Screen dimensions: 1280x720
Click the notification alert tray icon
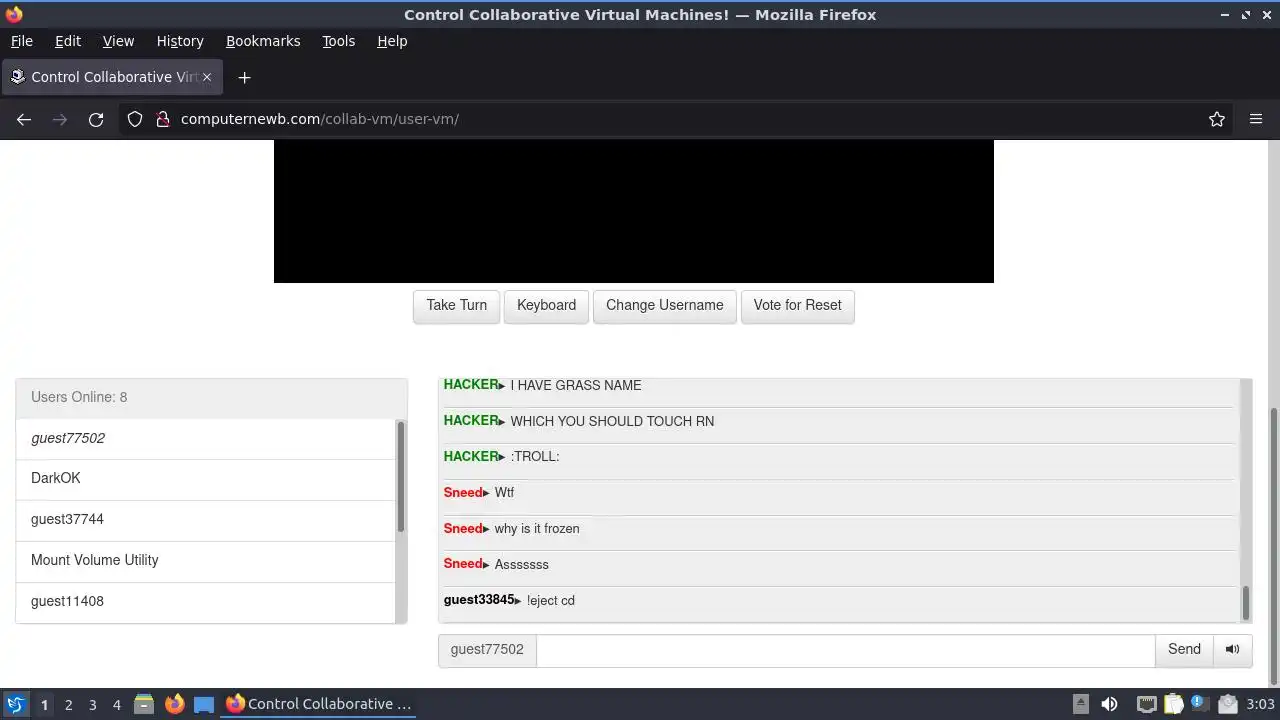tap(1200, 704)
